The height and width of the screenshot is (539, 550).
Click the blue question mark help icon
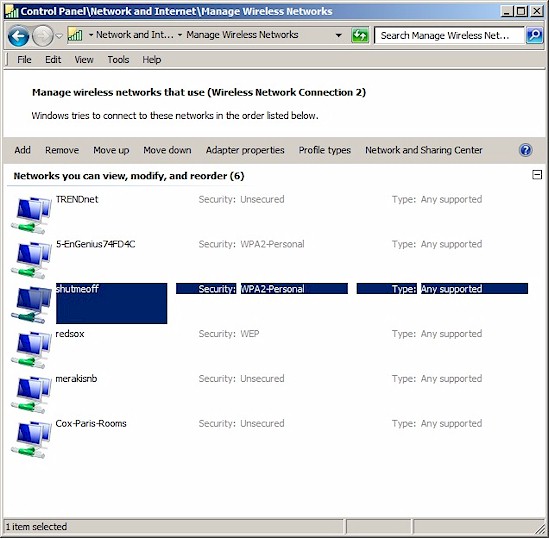[525, 150]
